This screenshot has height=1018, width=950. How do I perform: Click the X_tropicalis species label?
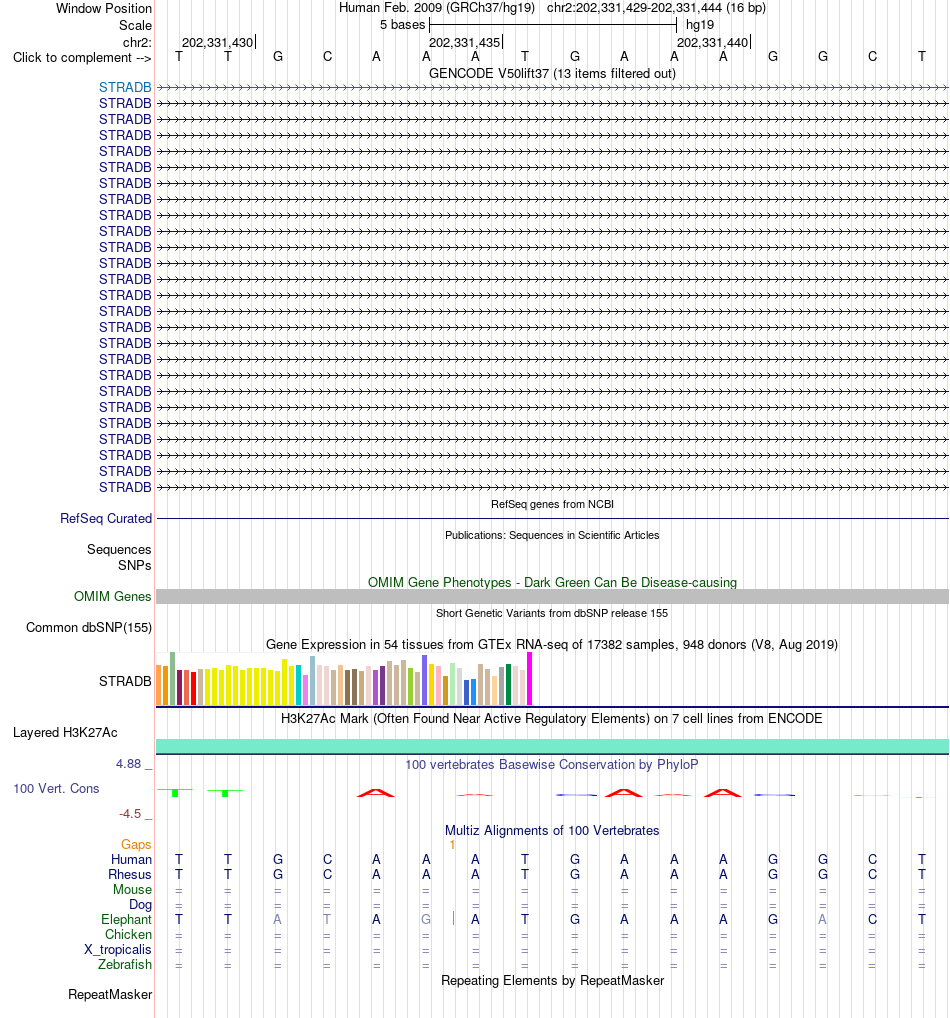coord(118,949)
